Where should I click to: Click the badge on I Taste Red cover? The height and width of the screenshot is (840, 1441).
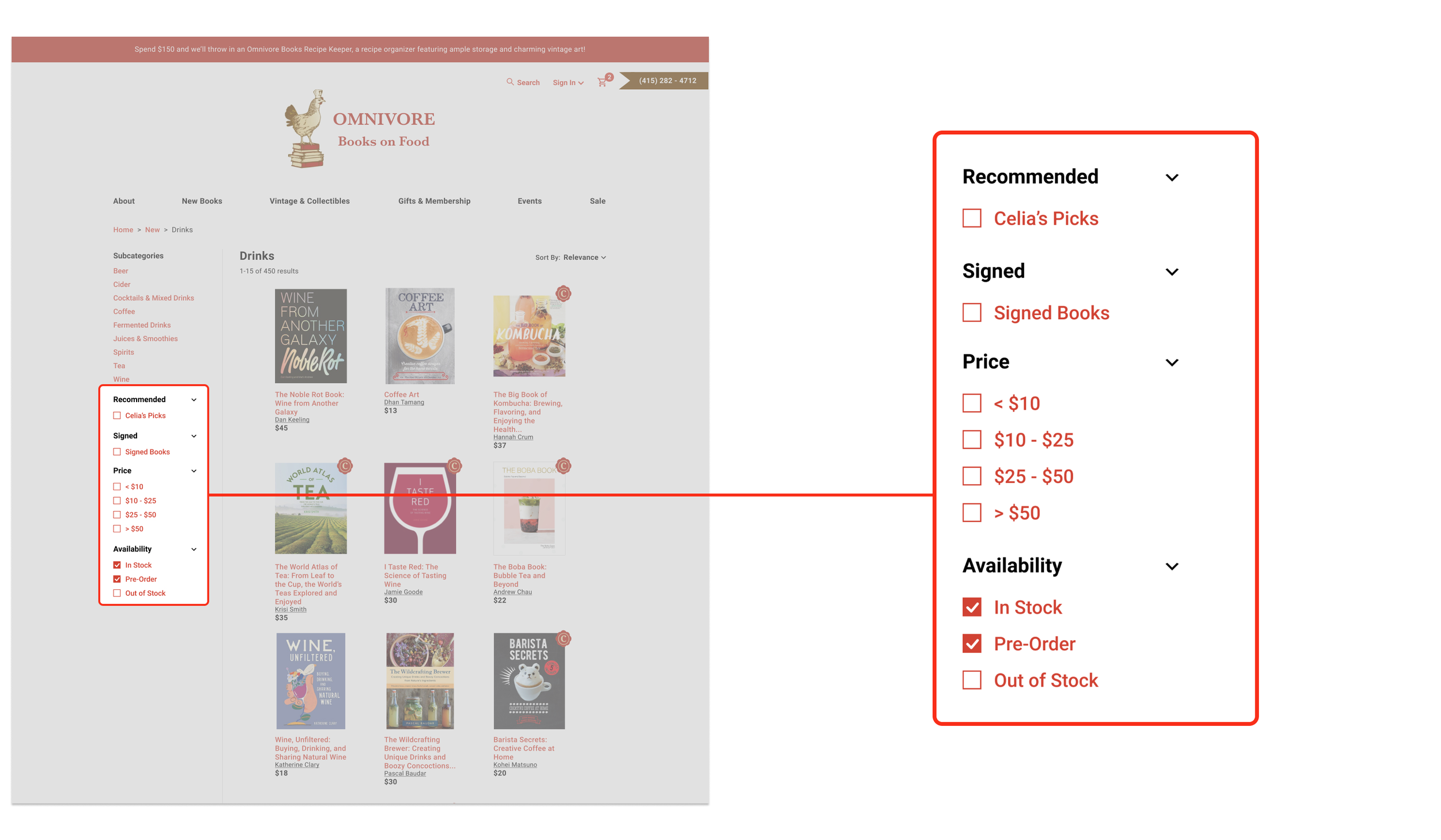454,466
